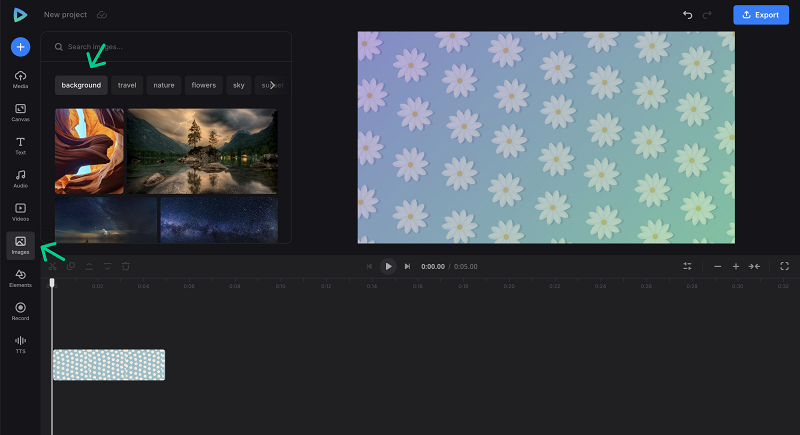This screenshot has width=800, height=435.
Task: Open the Canvas sidebar panel
Action: point(20,113)
